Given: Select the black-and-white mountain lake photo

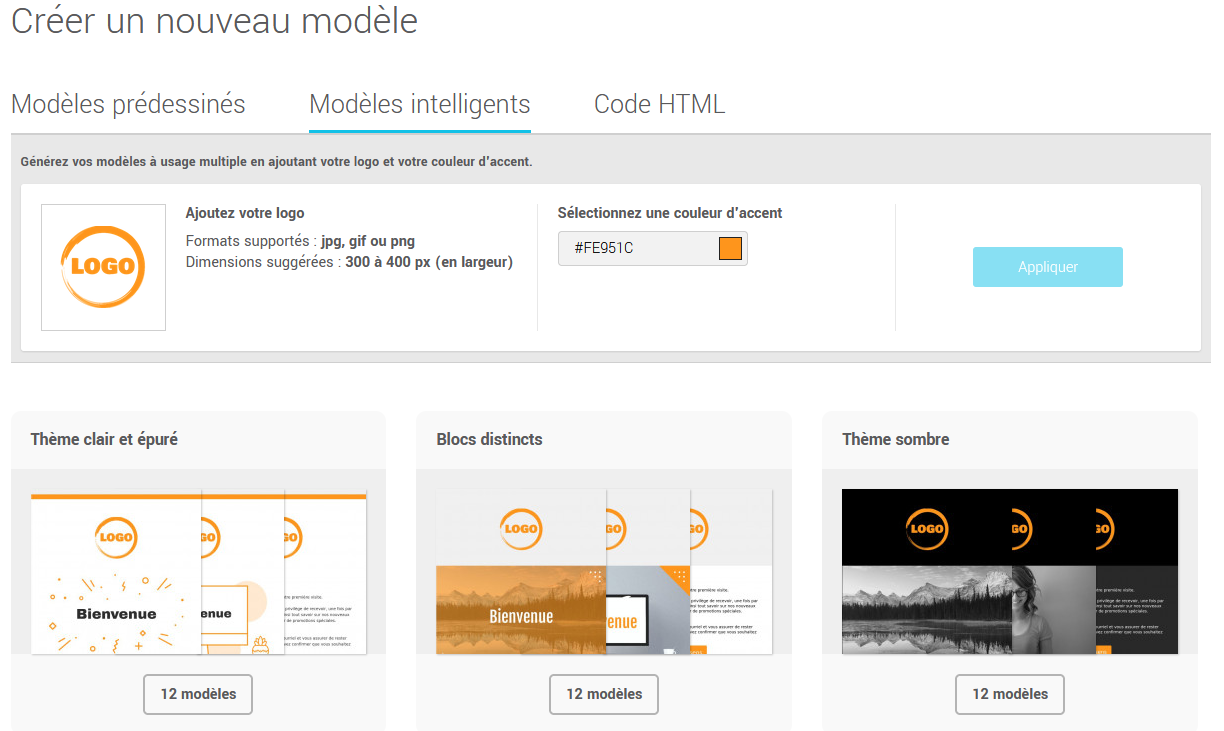Looking at the screenshot, I should pos(925,608).
